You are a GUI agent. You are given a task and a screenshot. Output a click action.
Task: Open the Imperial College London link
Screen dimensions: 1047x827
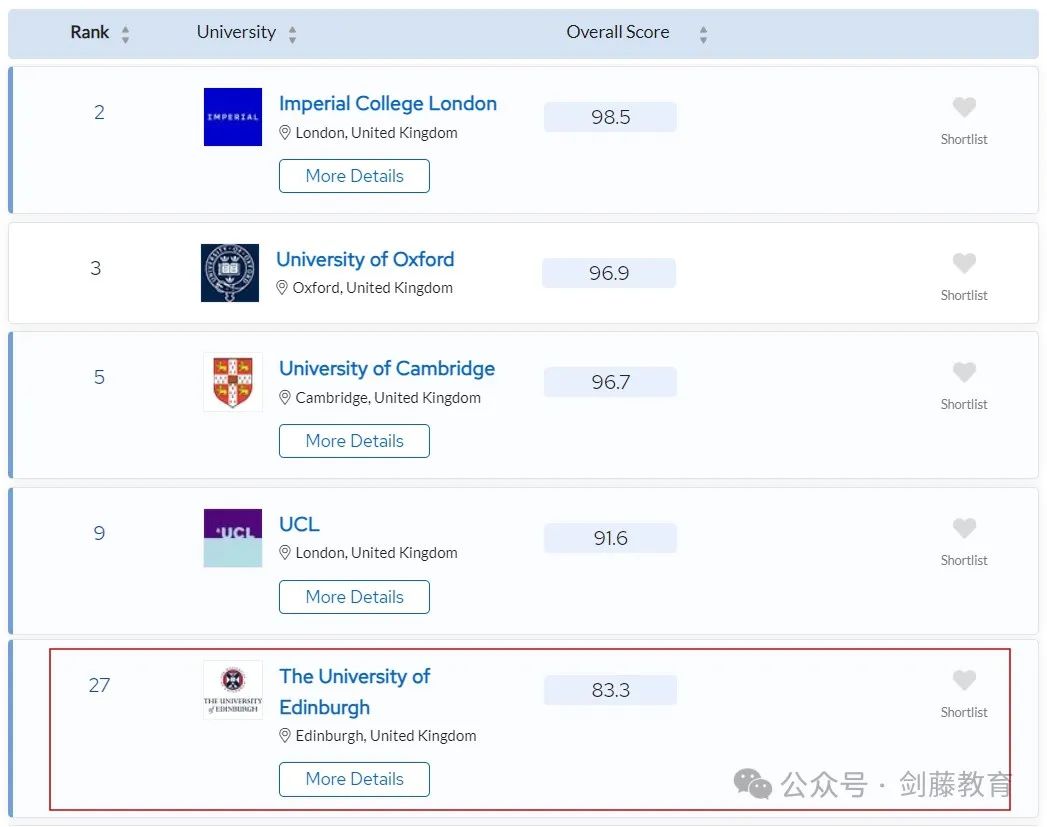click(x=388, y=103)
